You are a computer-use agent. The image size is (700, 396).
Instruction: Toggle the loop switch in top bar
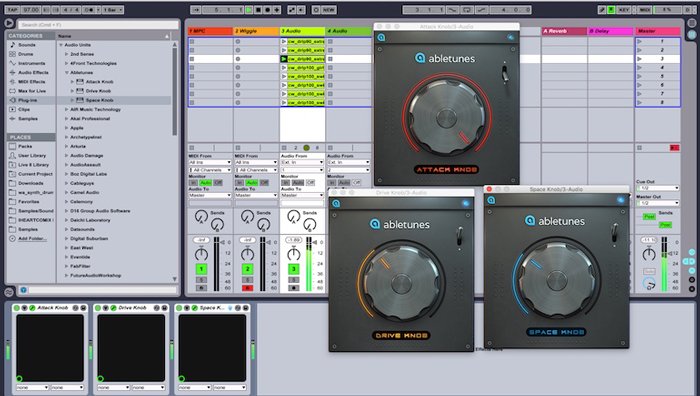(x=467, y=9)
